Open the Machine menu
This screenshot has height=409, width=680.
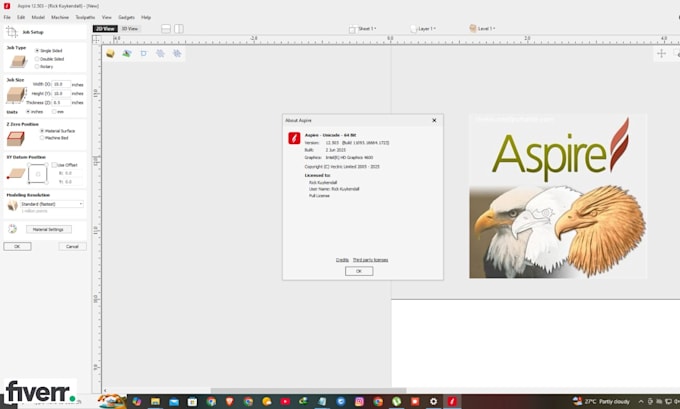[60, 17]
